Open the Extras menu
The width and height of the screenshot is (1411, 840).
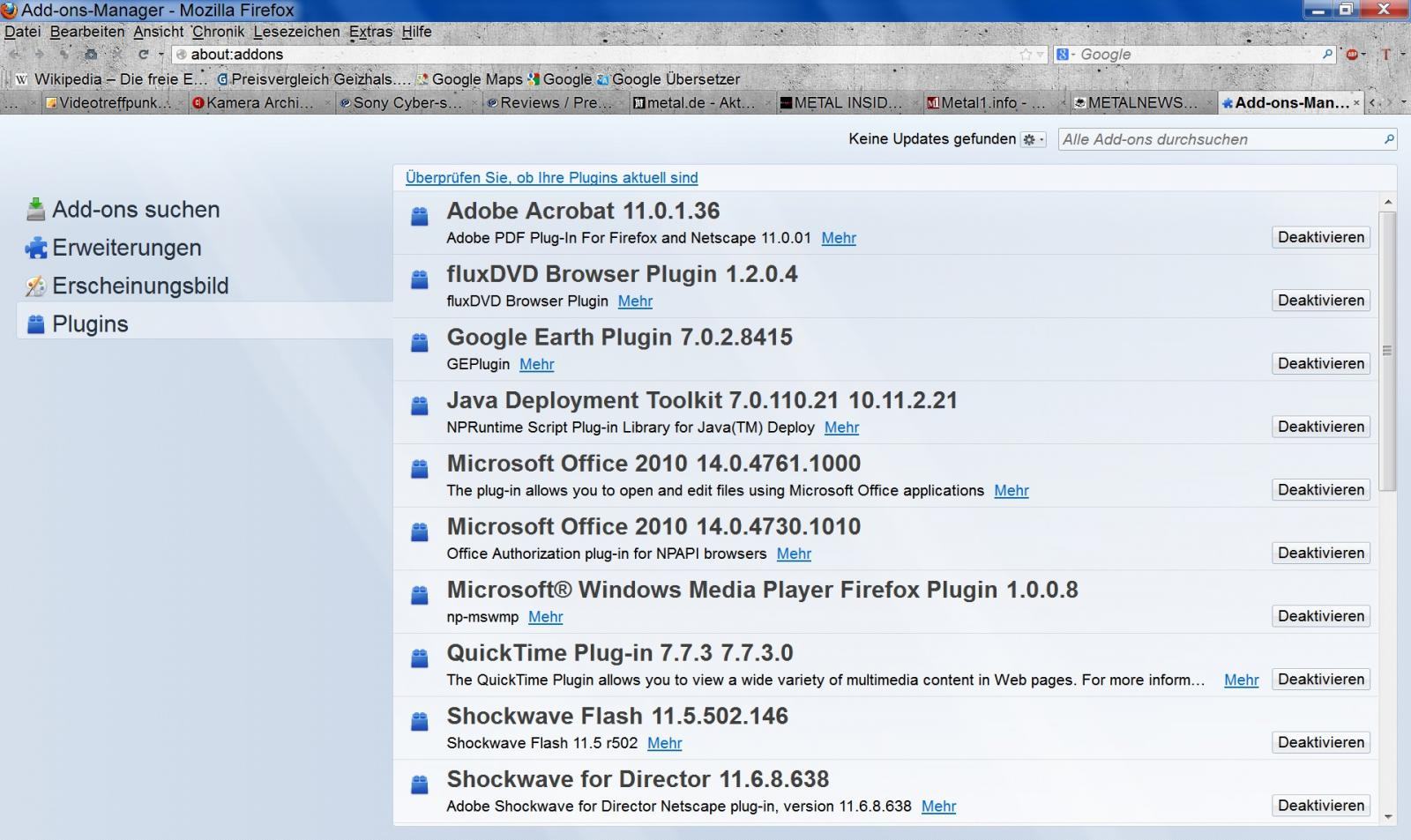(x=370, y=32)
